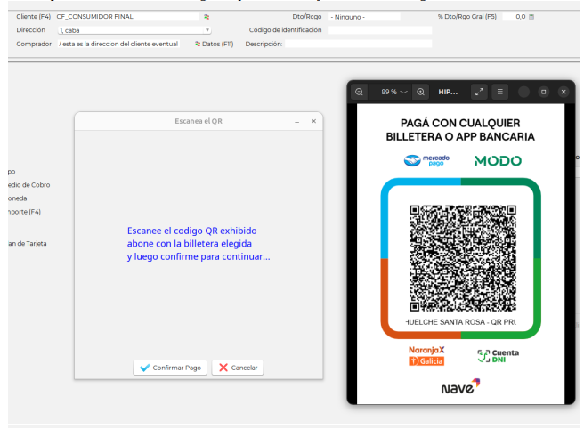This screenshot has width=584, height=429.
Task: Click the % Dto/Rgo Gral value field
Action: pyautogui.click(x=515, y=17)
